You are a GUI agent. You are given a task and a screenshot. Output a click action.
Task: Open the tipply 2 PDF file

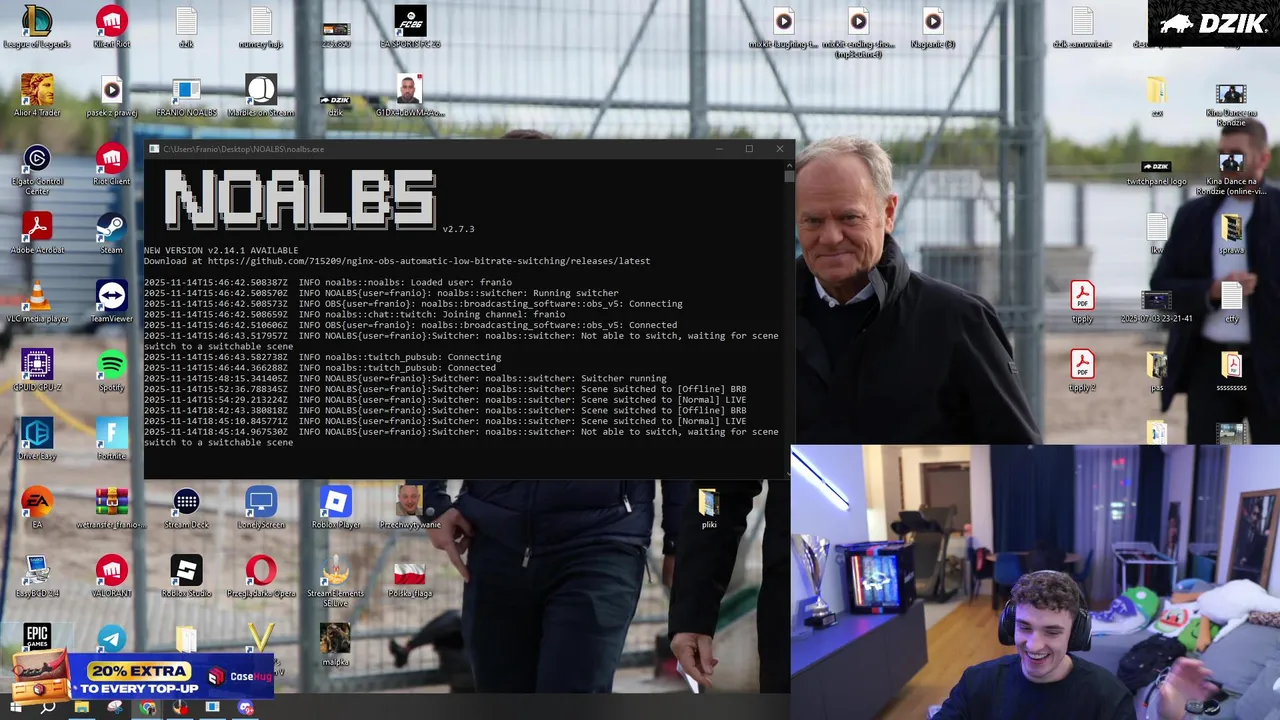pos(1082,370)
